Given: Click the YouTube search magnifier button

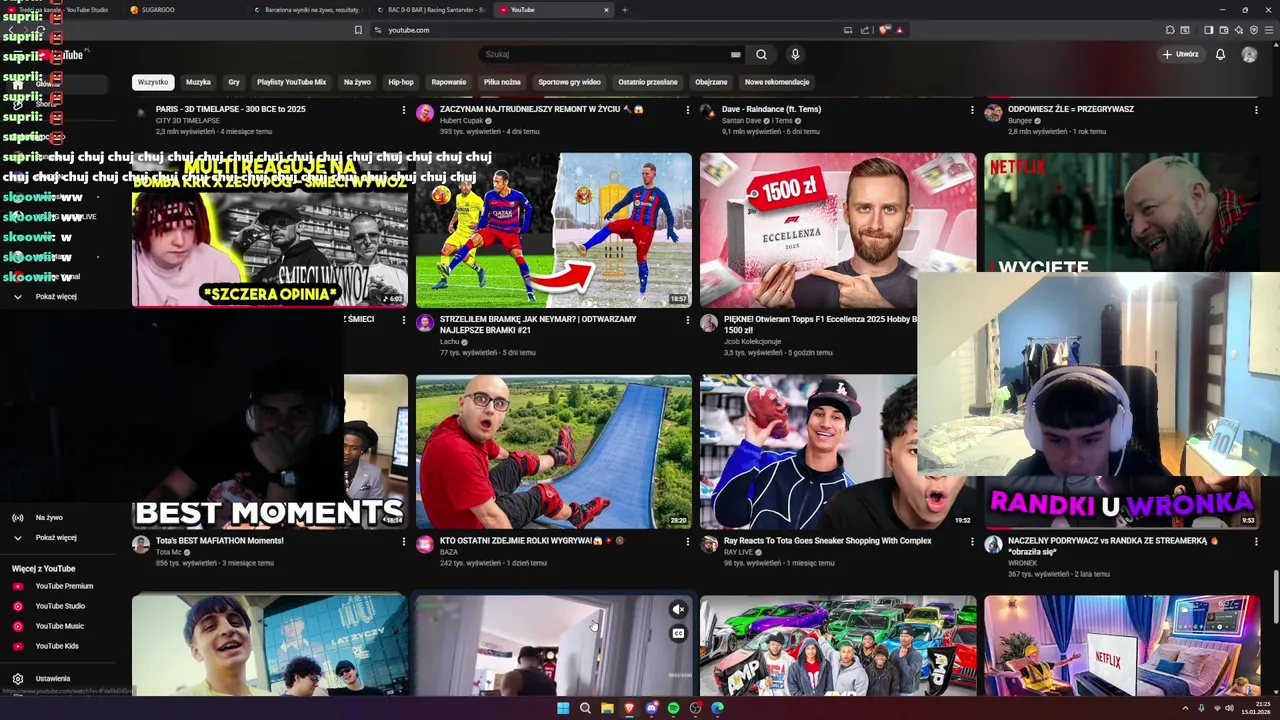Looking at the screenshot, I should (x=761, y=54).
